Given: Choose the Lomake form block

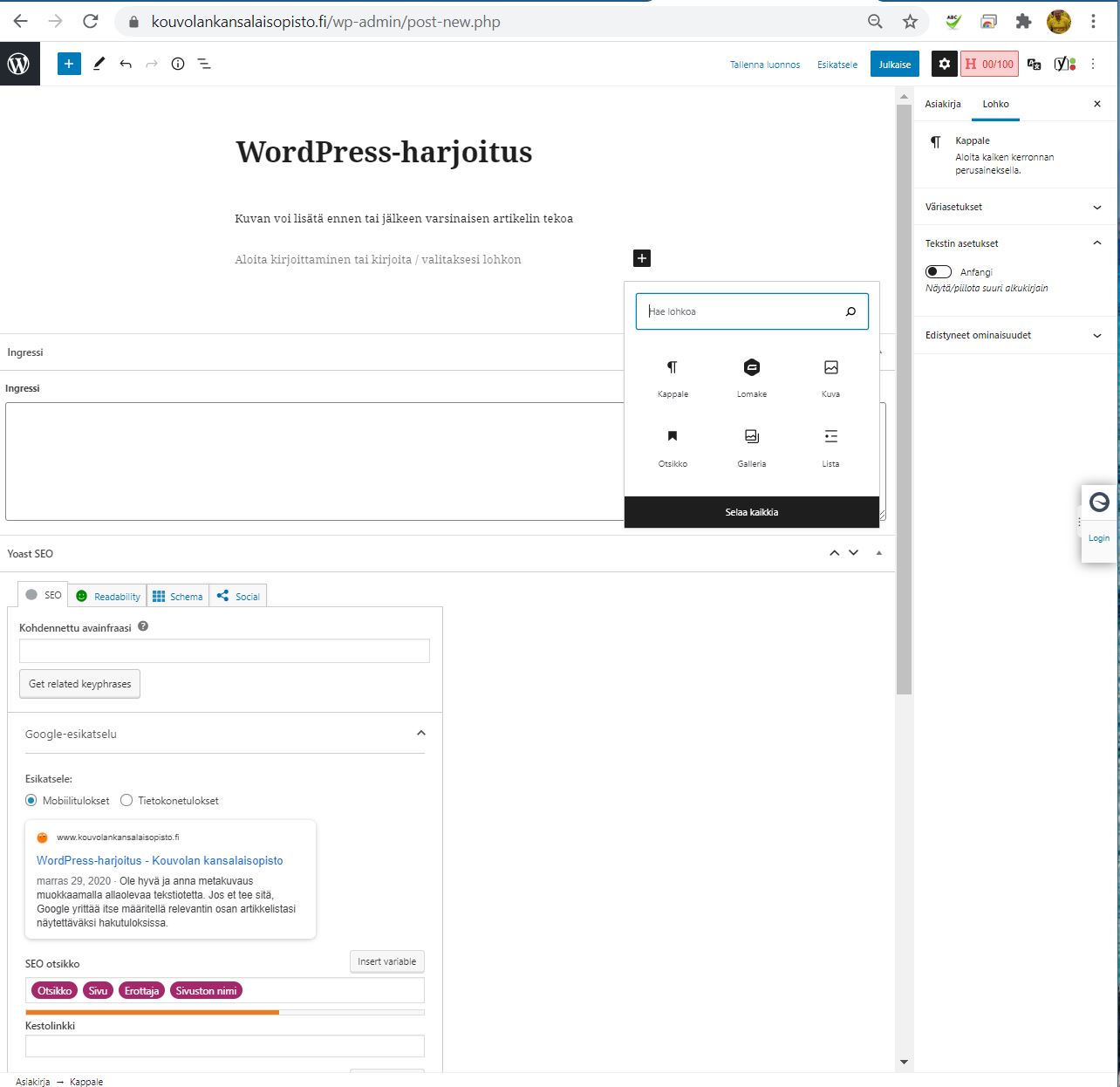Looking at the screenshot, I should [751, 377].
